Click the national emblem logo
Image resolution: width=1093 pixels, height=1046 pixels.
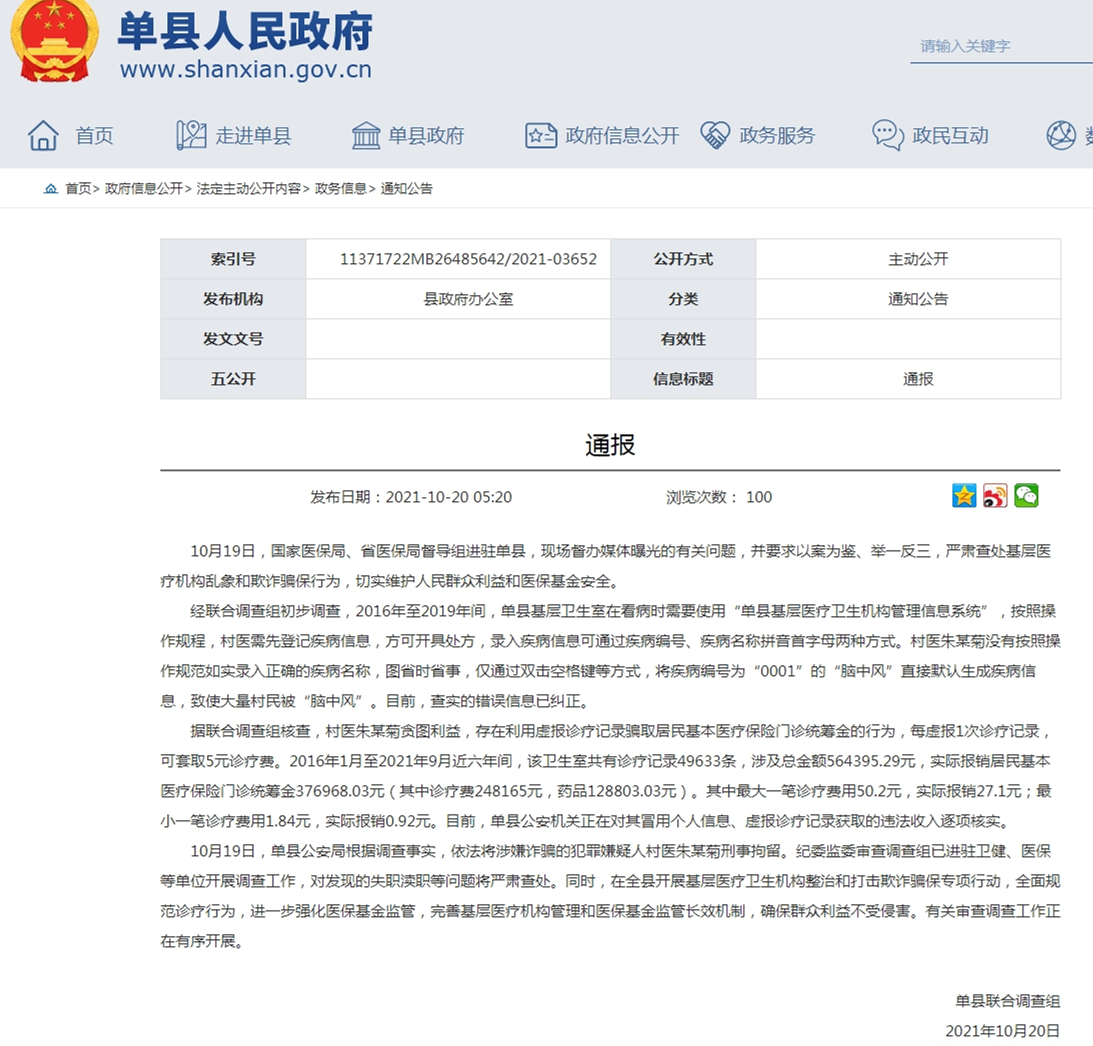54,42
